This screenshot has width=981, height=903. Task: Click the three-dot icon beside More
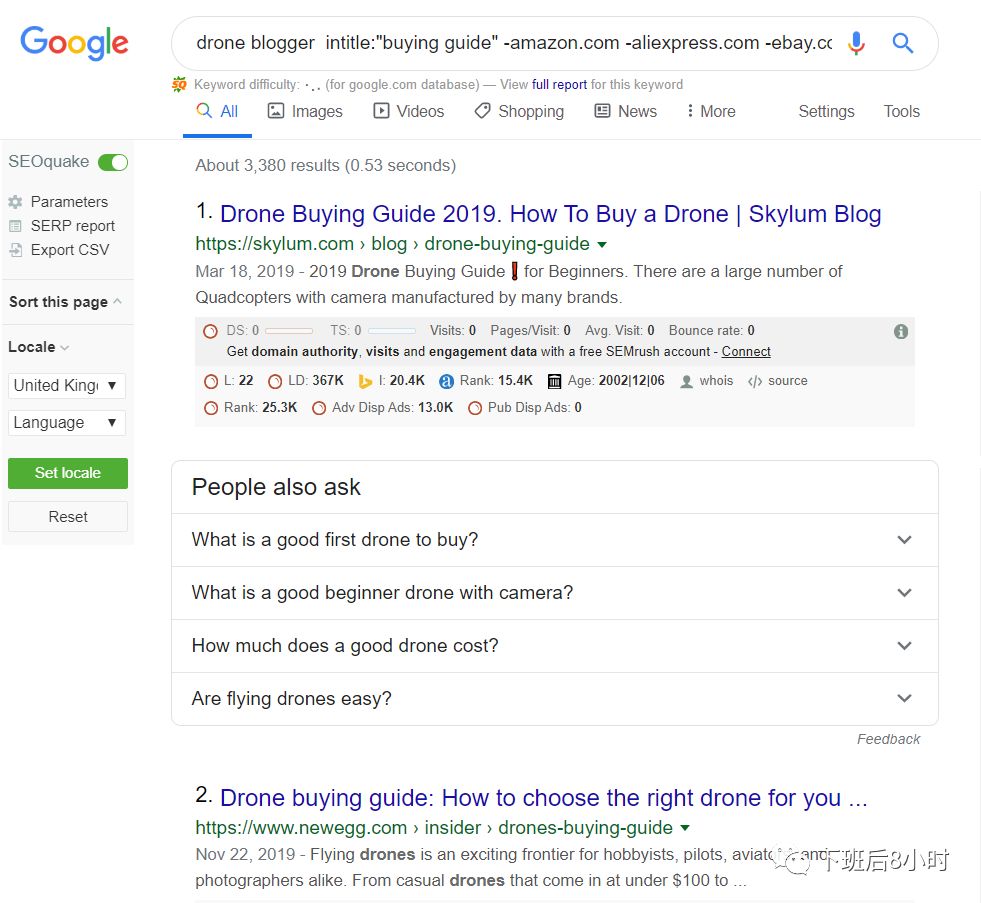click(689, 111)
